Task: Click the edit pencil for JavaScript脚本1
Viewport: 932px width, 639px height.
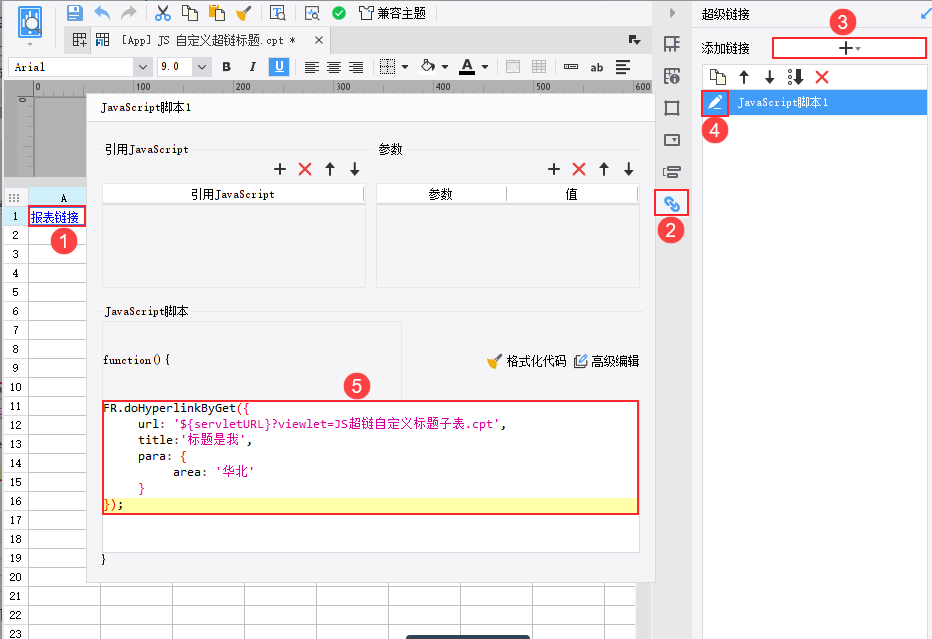Action: pyautogui.click(x=714, y=103)
